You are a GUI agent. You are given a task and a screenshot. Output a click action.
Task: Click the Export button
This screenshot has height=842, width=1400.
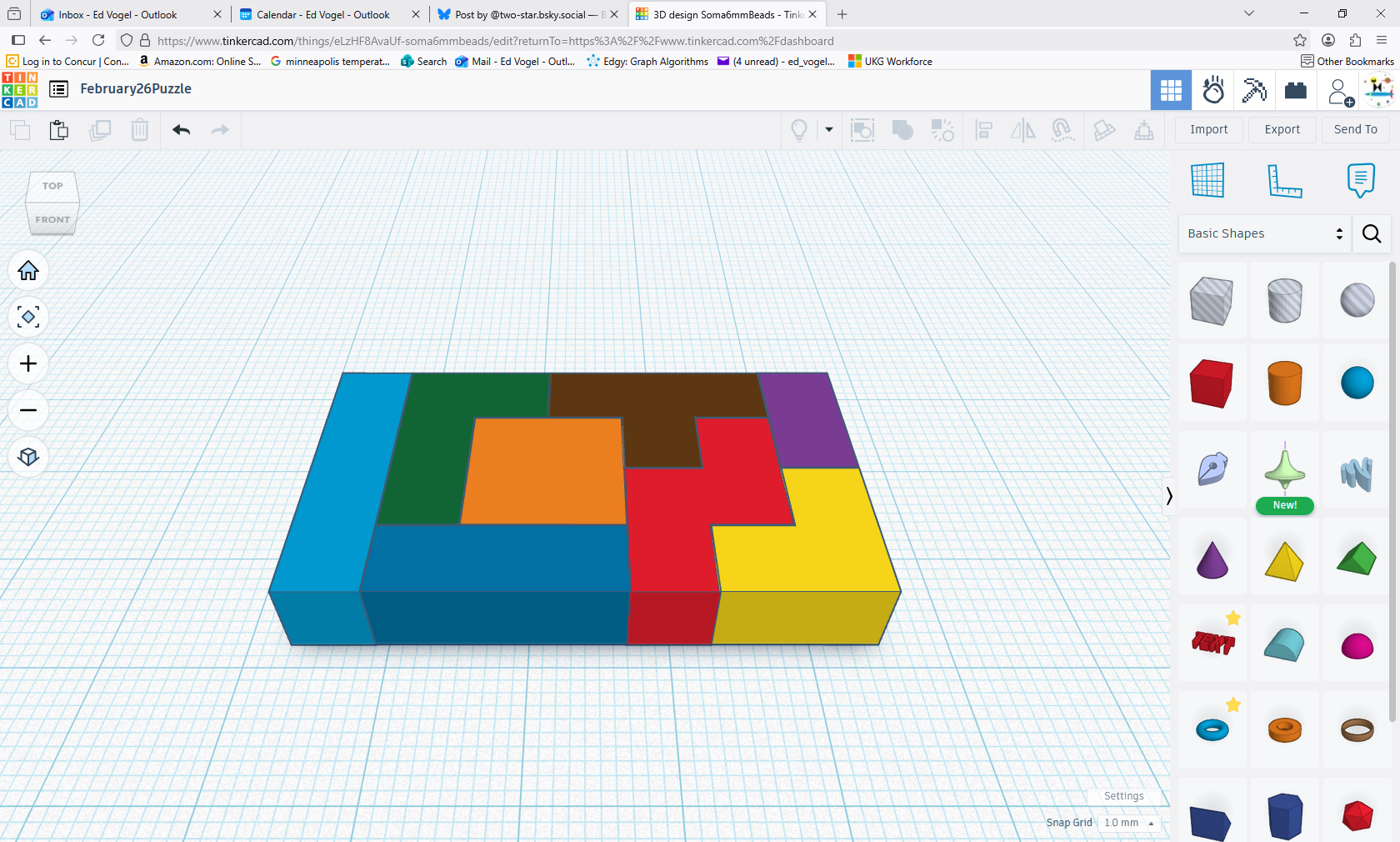[1282, 129]
